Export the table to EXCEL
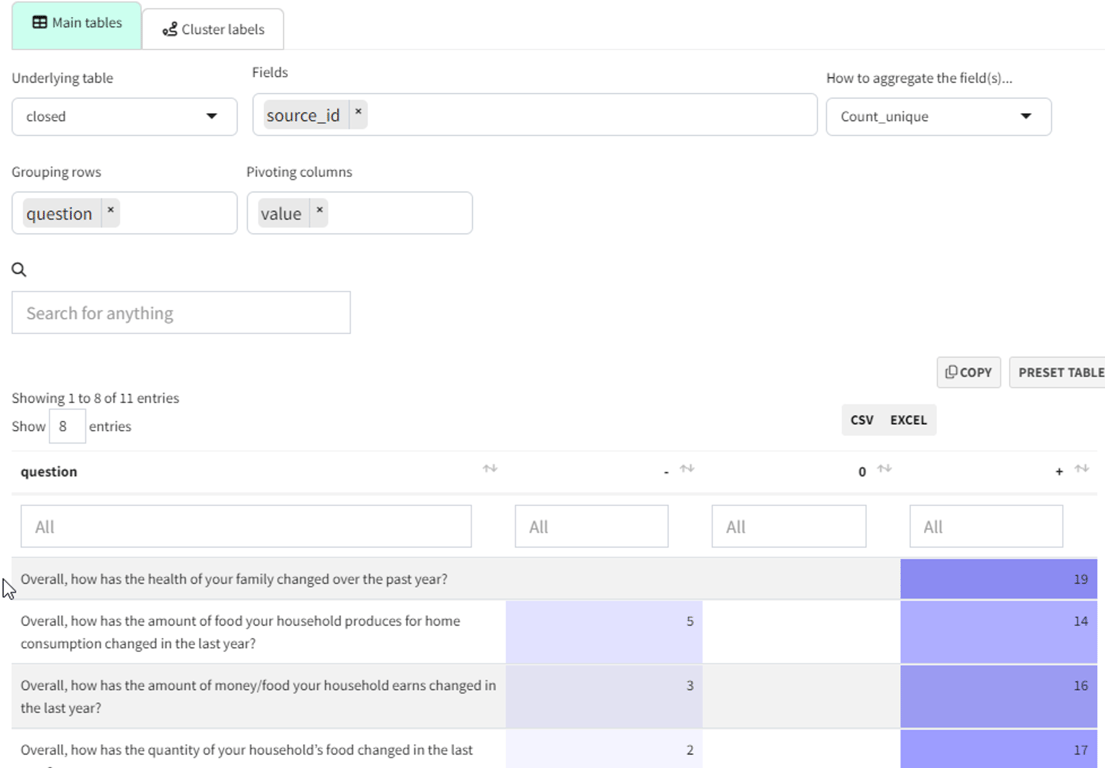 click(908, 420)
